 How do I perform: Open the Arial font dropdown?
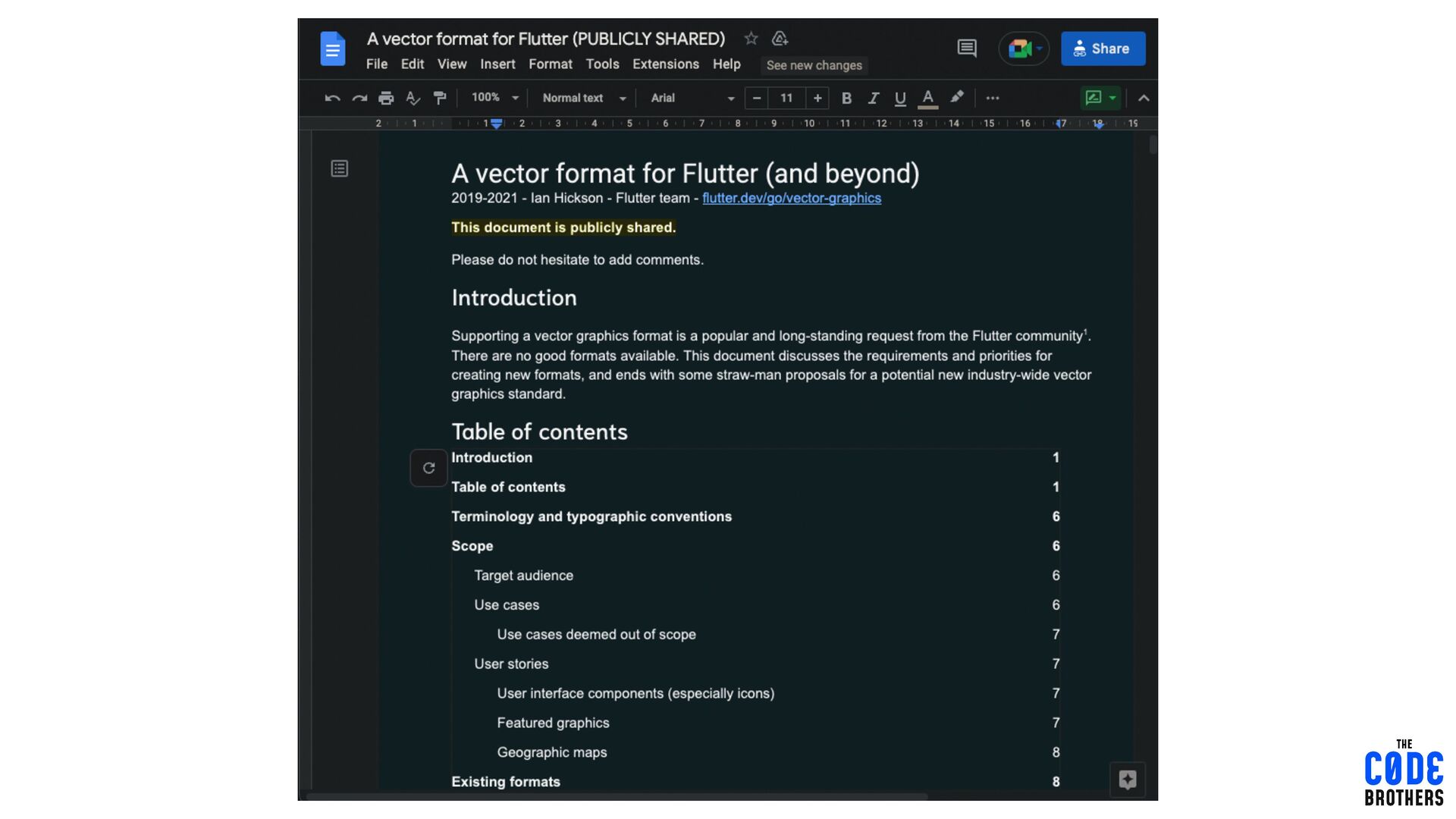click(x=692, y=98)
